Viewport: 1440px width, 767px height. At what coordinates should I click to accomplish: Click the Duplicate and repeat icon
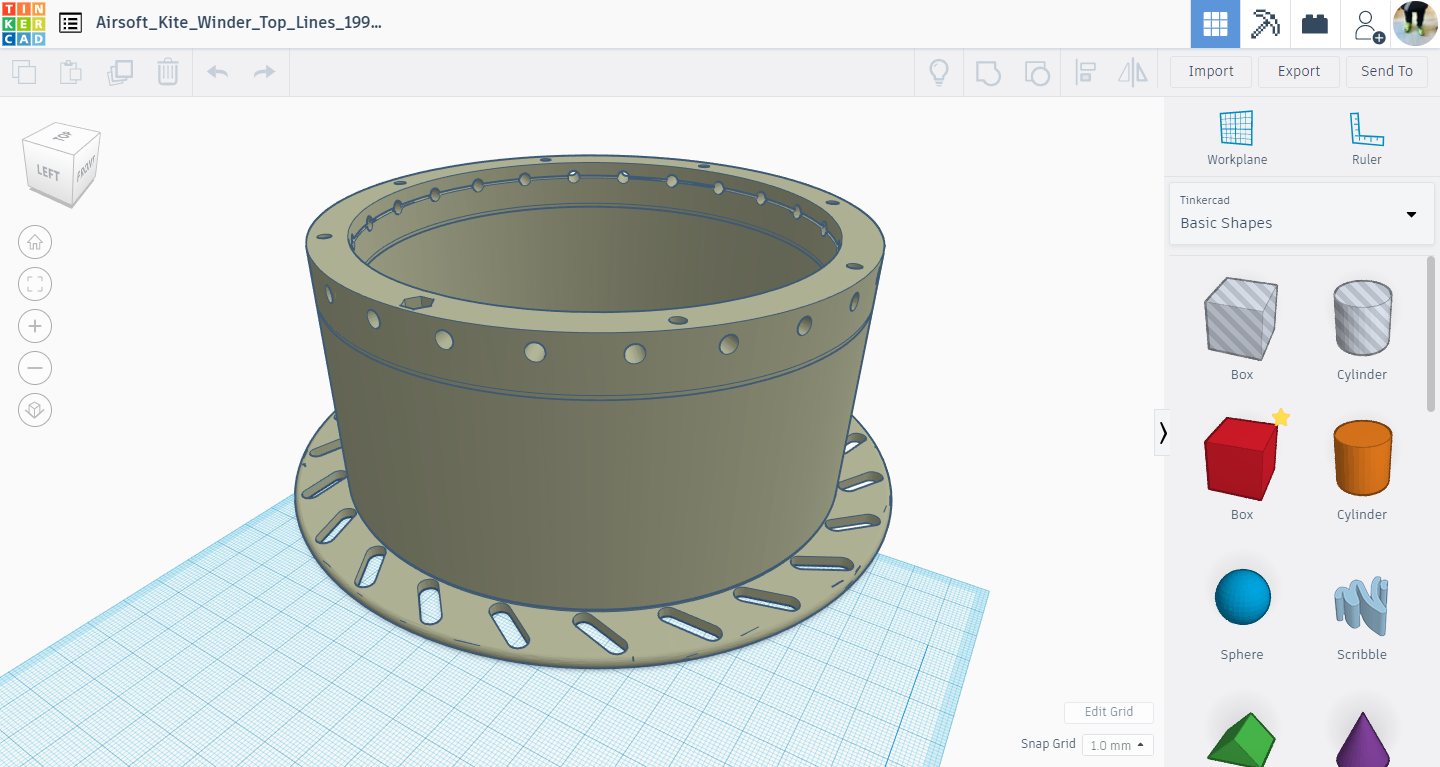point(120,72)
